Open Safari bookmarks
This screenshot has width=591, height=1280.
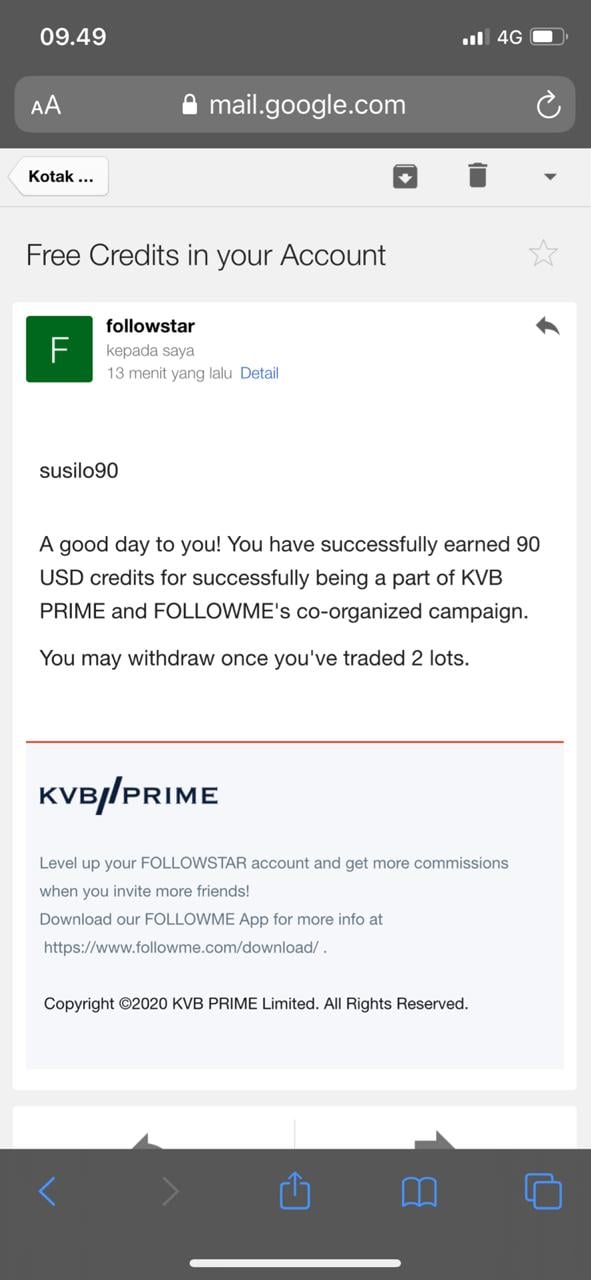coord(419,1191)
